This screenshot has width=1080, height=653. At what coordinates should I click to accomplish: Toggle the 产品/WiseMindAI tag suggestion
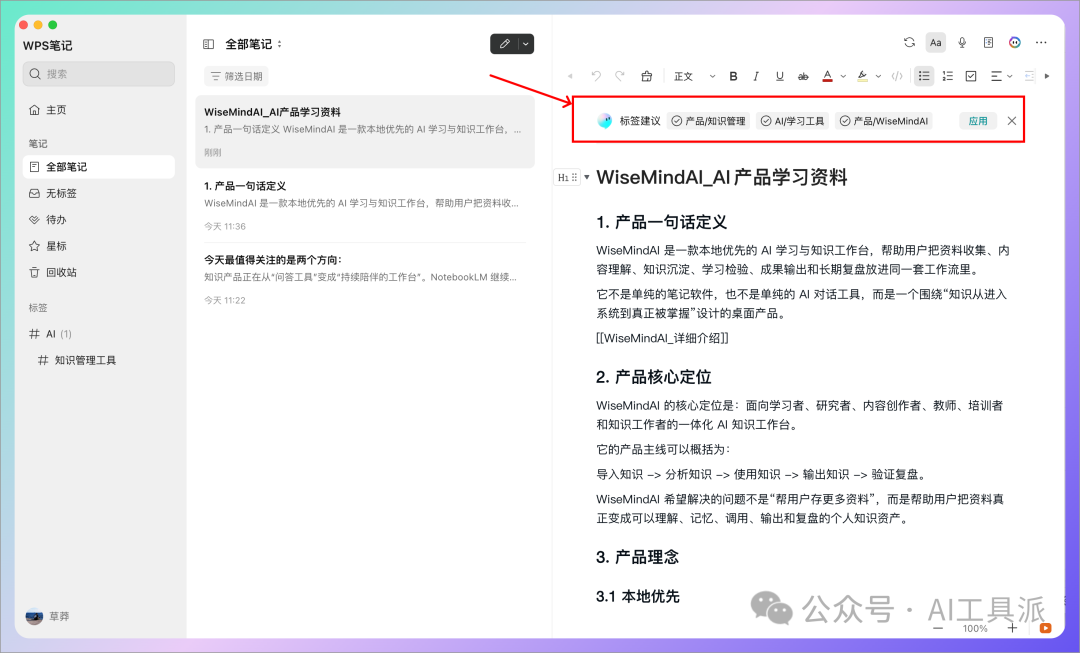(884, 121)
